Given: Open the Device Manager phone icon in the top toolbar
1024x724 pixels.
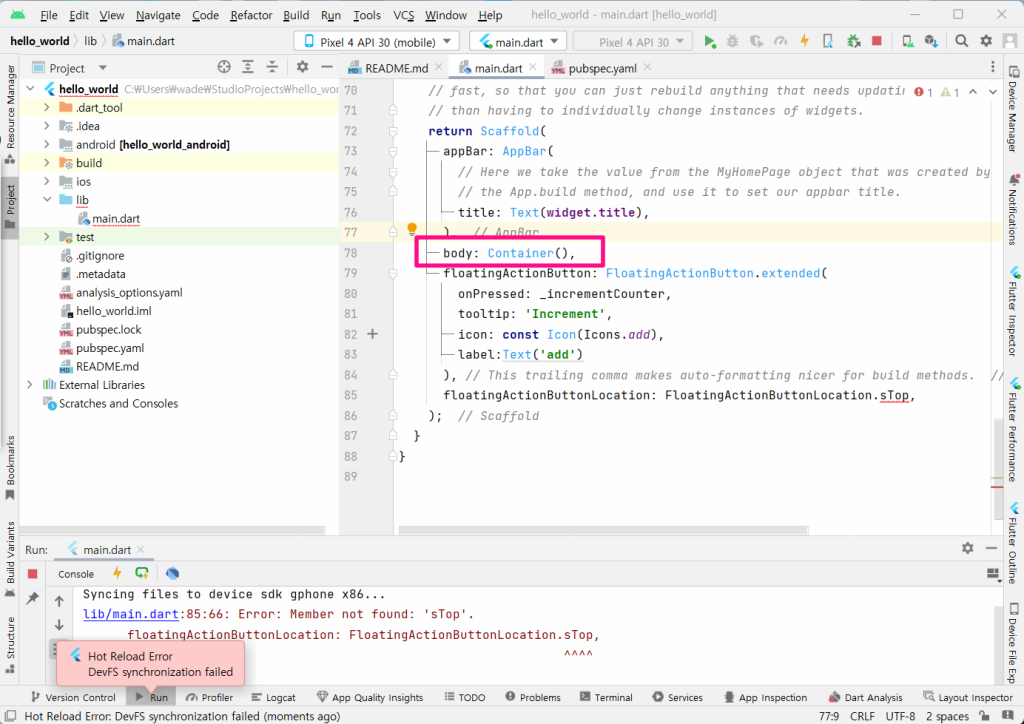Looking at the screenshot, I should 906,41.
